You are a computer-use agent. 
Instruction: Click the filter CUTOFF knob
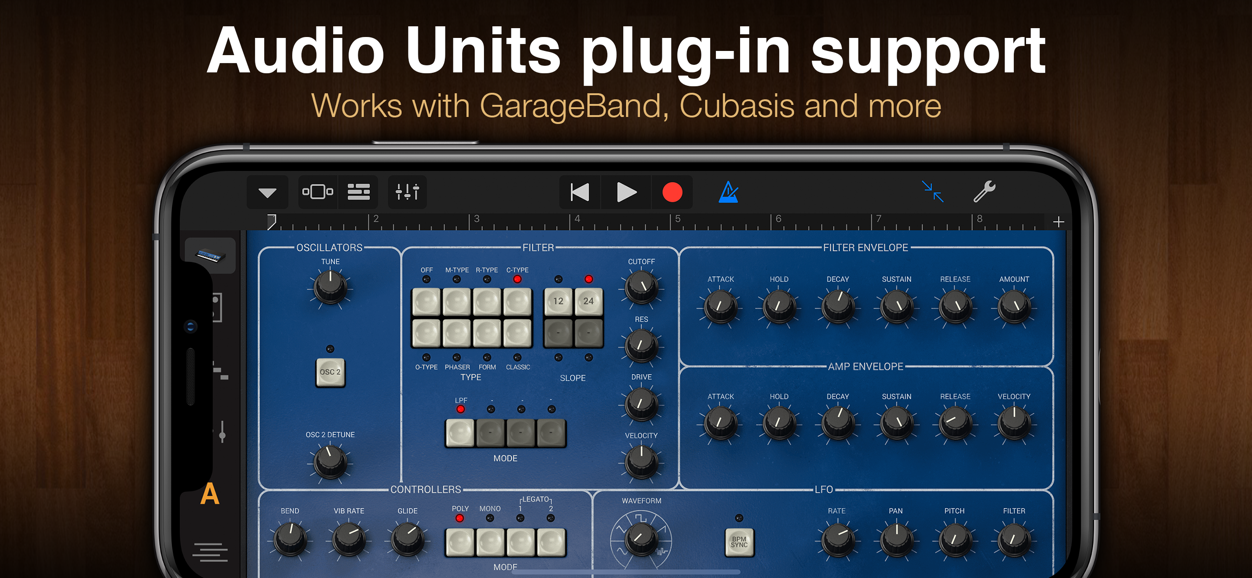641,289
